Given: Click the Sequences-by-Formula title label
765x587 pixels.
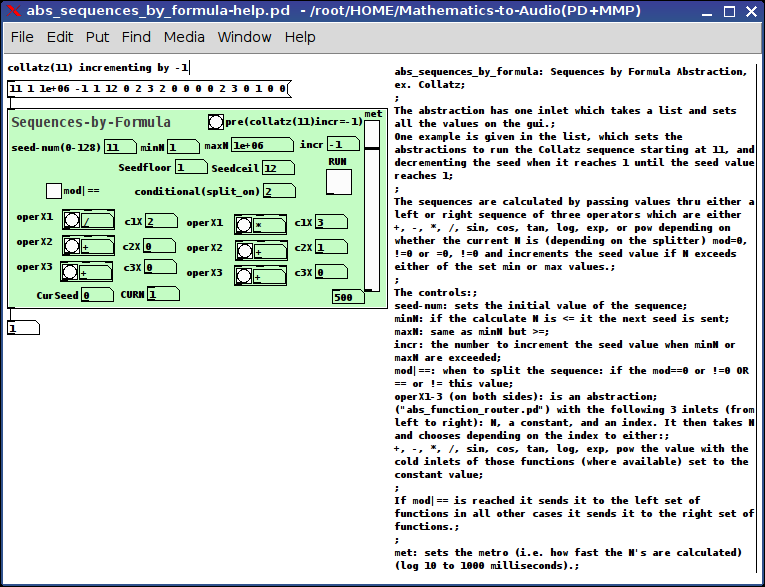Looking at the screenshot, I should click(91, 122).
